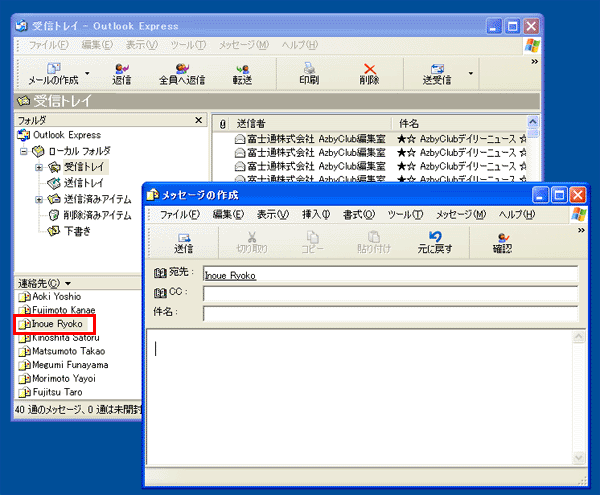Open File (ファイル) menu in Outlook Express window
The width and height of the screenshot is (600, 495).
[49, 45]
